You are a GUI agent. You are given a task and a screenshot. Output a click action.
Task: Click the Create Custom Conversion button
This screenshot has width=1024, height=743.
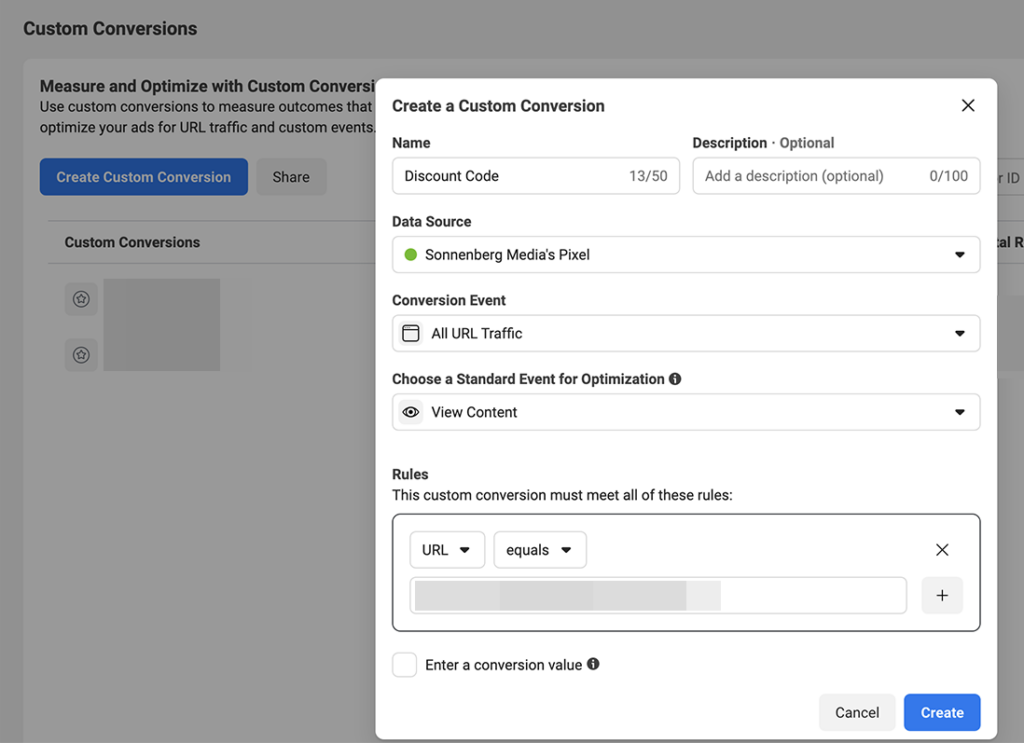(x=143, y=176)
